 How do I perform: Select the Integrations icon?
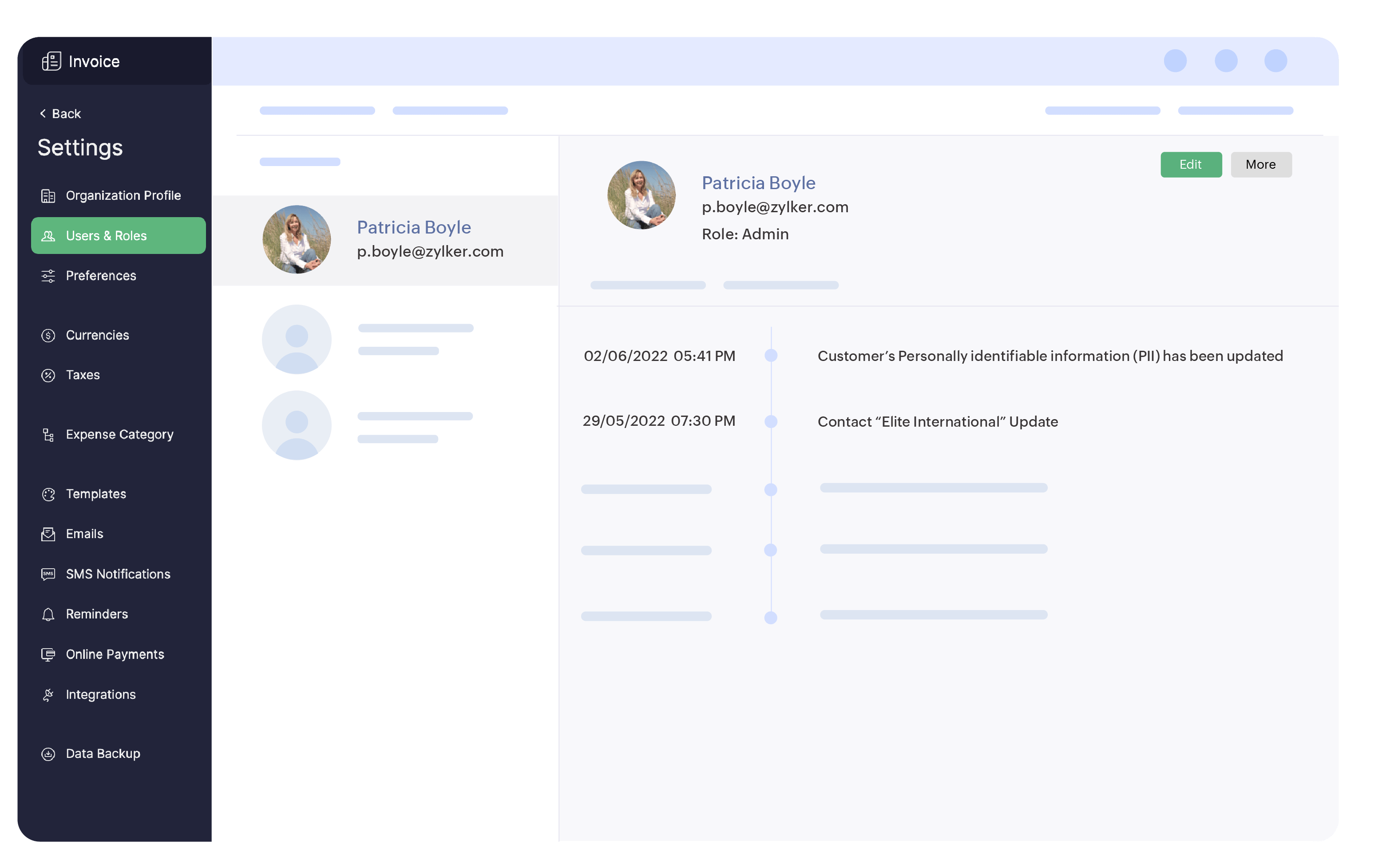pyautogui.click(x=48, y=694)
